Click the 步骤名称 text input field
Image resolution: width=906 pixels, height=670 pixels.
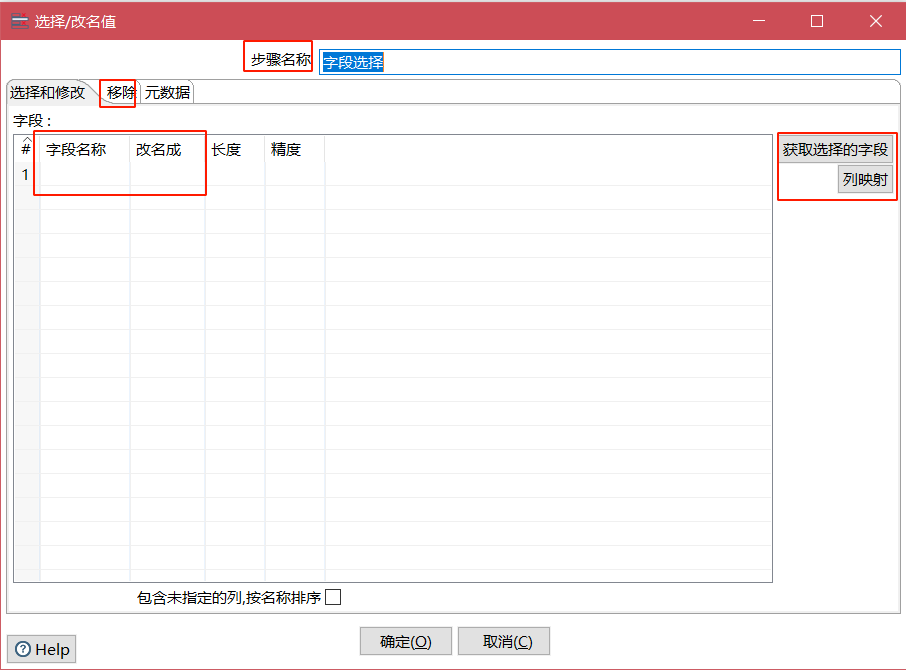(608, 62)
